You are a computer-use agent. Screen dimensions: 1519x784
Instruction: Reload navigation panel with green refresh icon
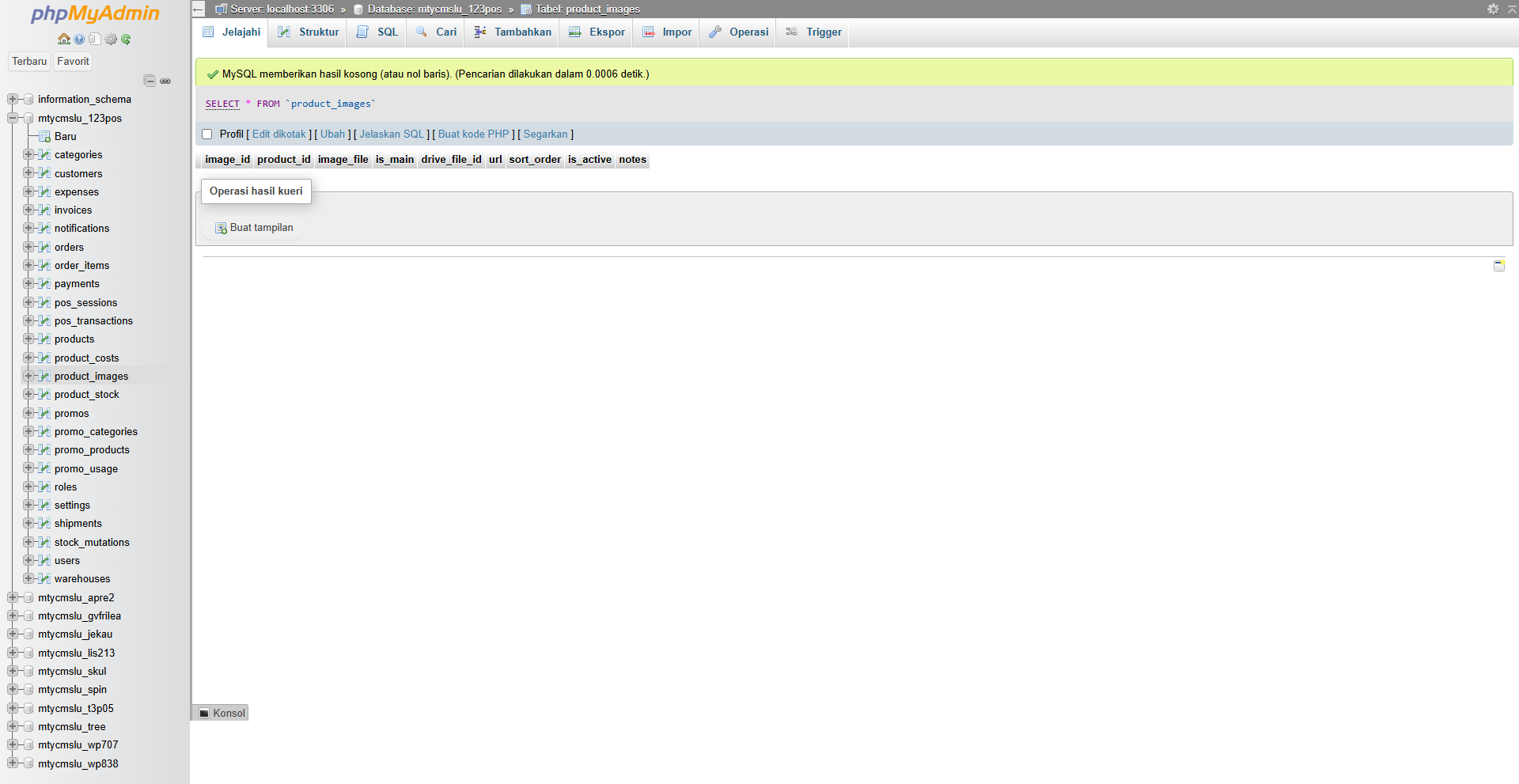point(126,39)
